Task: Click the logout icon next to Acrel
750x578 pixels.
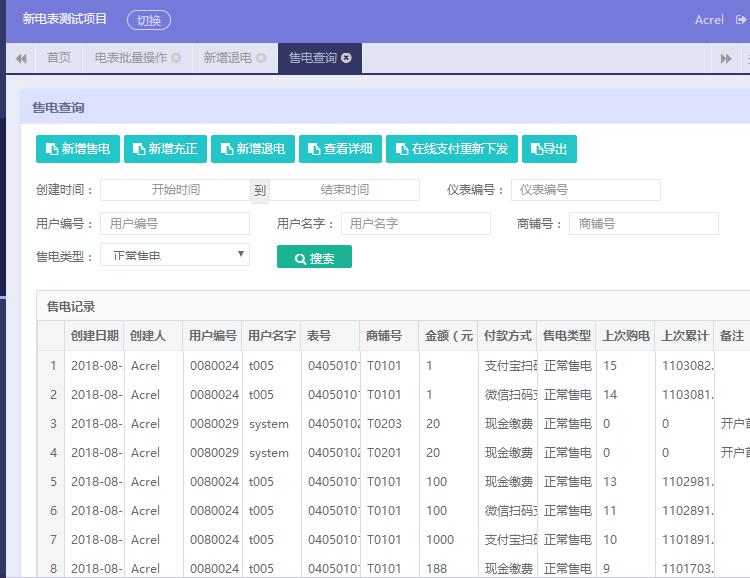Action: 741,20
